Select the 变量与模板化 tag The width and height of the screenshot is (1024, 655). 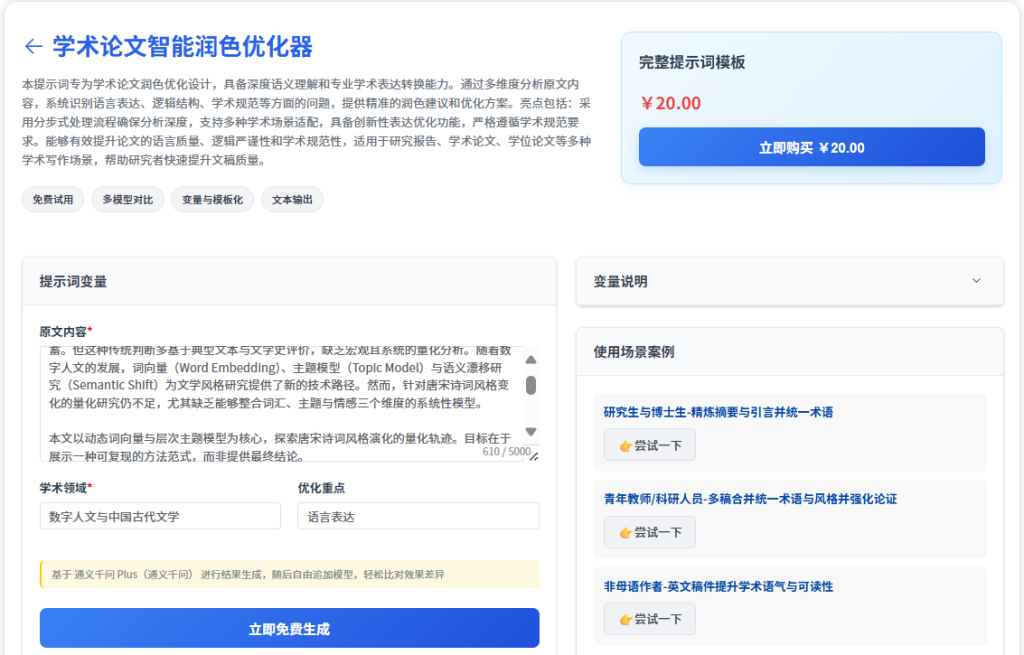[x=212, y=200]
